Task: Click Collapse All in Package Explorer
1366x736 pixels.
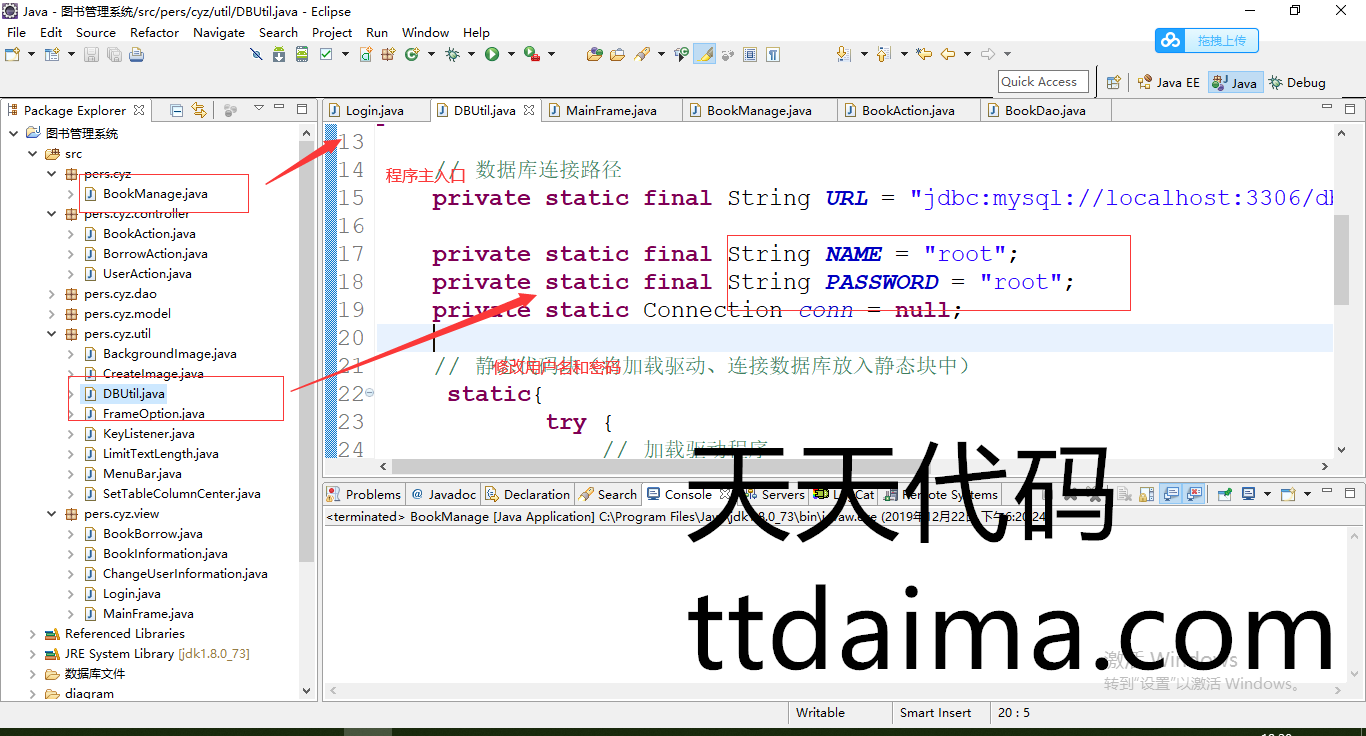Action: pyautogui.click(x=177, y=110)
